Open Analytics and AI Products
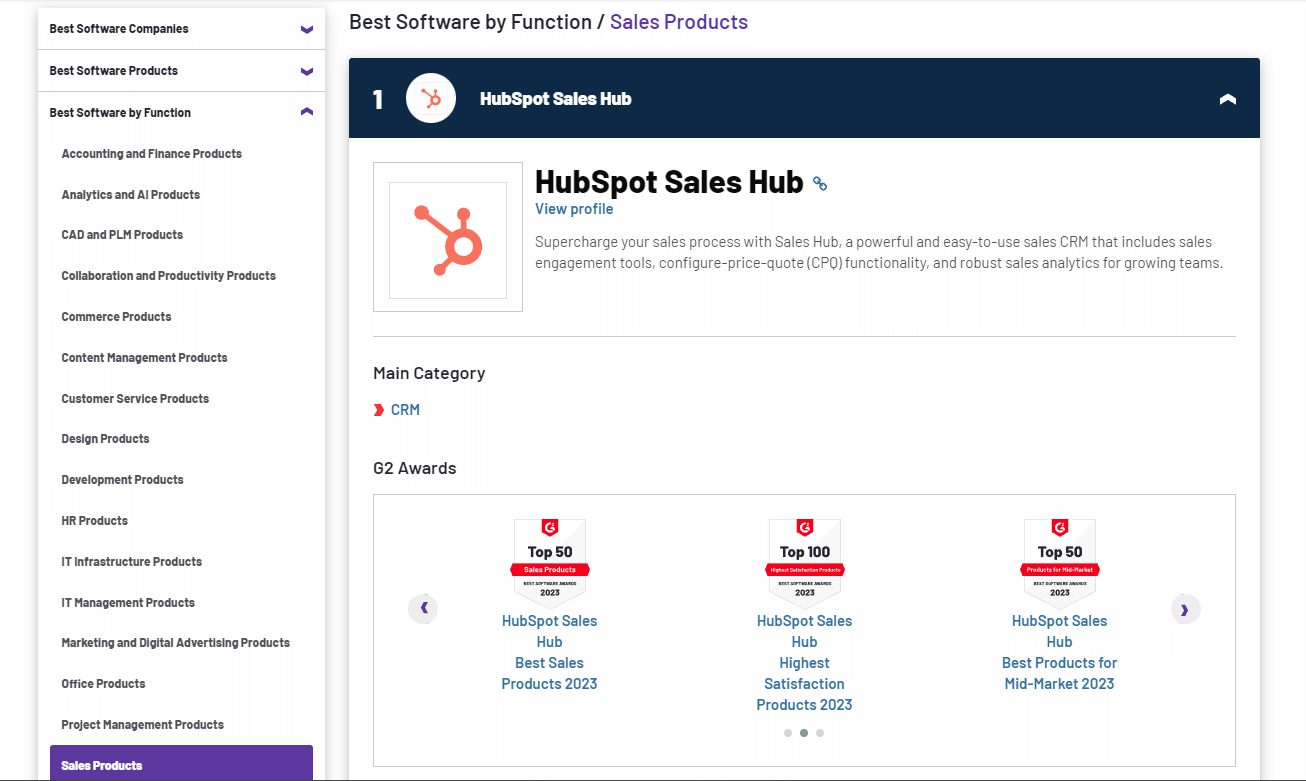 [x=131, y=195]
